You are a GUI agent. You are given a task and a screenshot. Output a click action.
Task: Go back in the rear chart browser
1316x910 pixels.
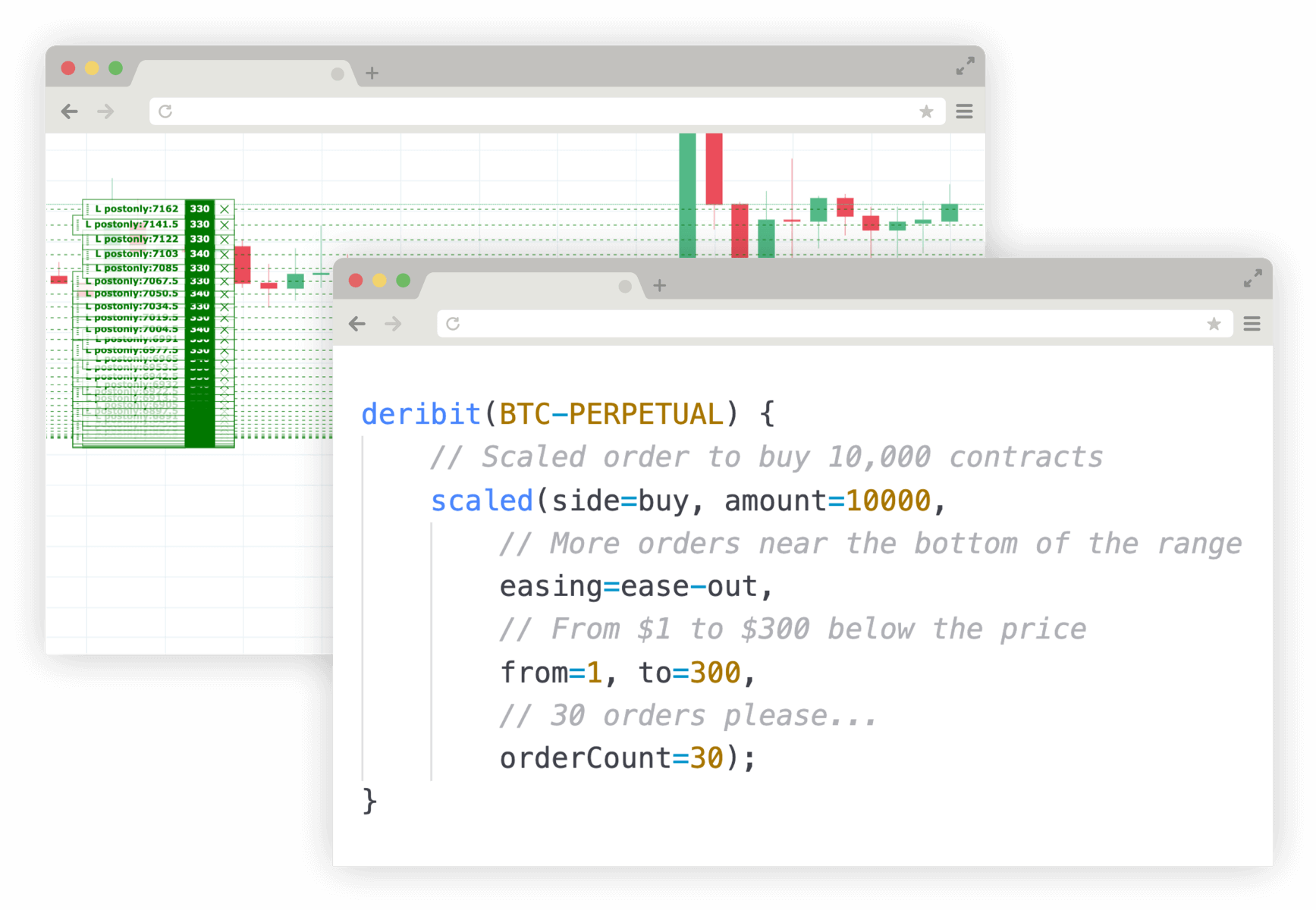point(70,112)
